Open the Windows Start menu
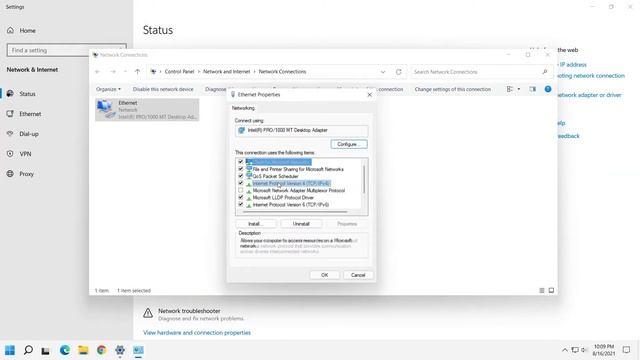 tap(10, 350)
